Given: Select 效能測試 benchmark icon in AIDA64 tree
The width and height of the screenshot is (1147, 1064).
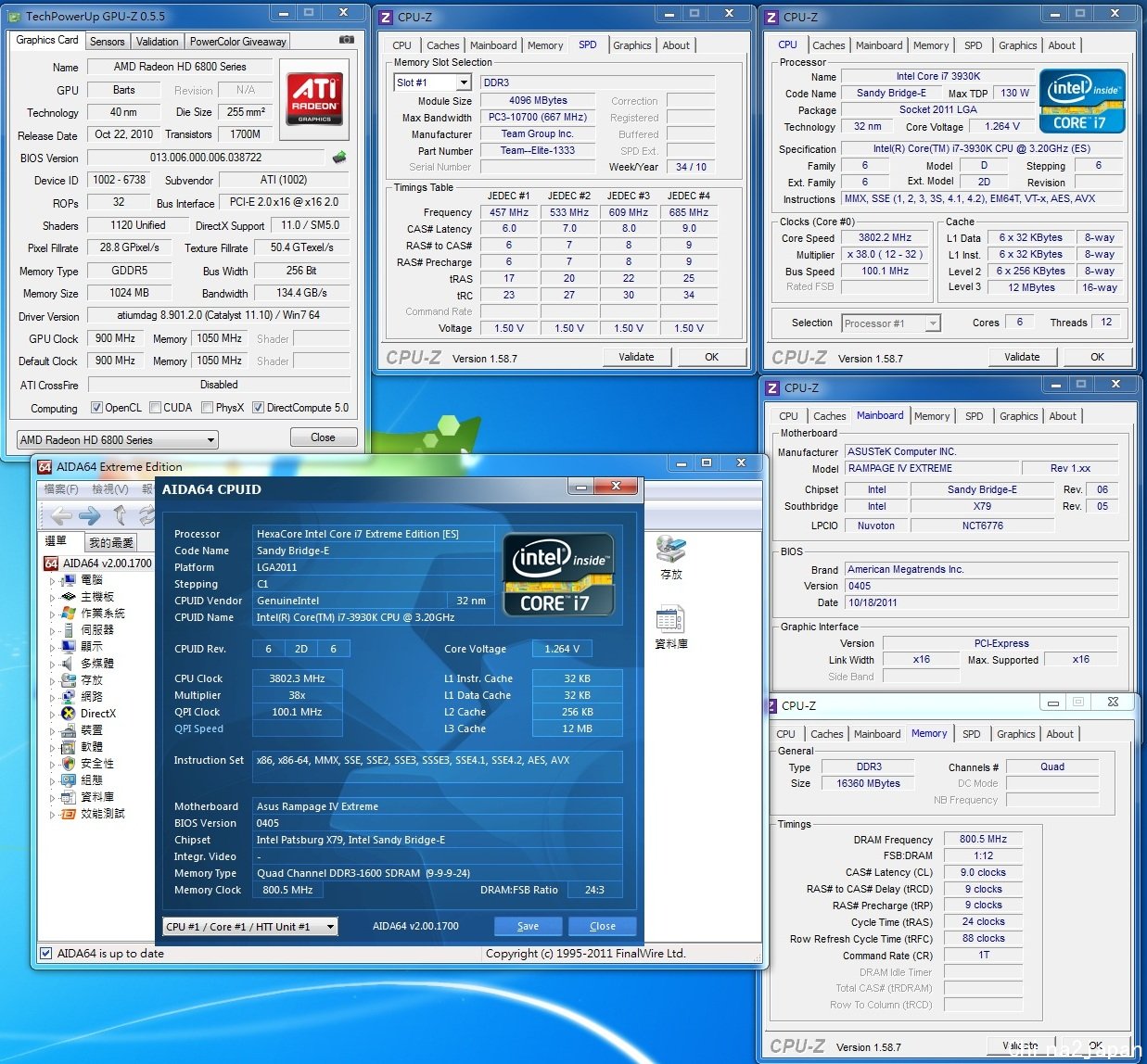Looking at the screenshot, I should (68, 814).
